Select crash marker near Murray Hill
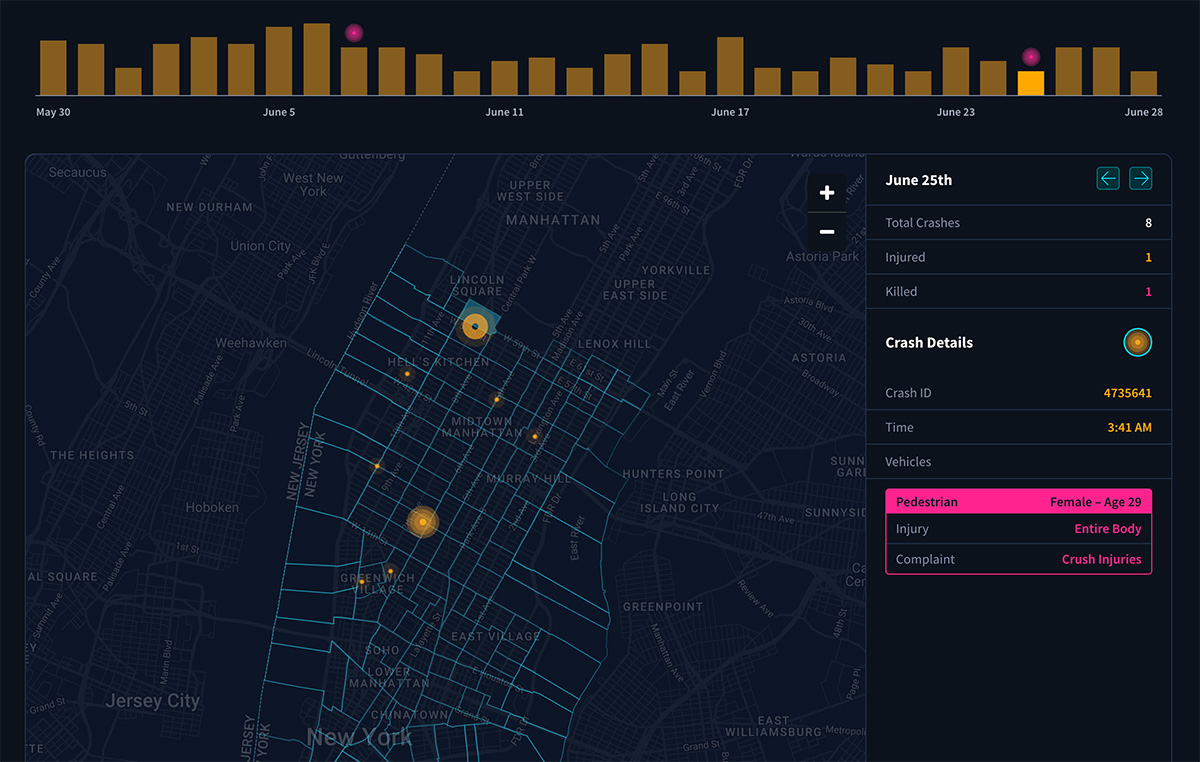This screenshot has width=1200, height=762. pos(535,436)
